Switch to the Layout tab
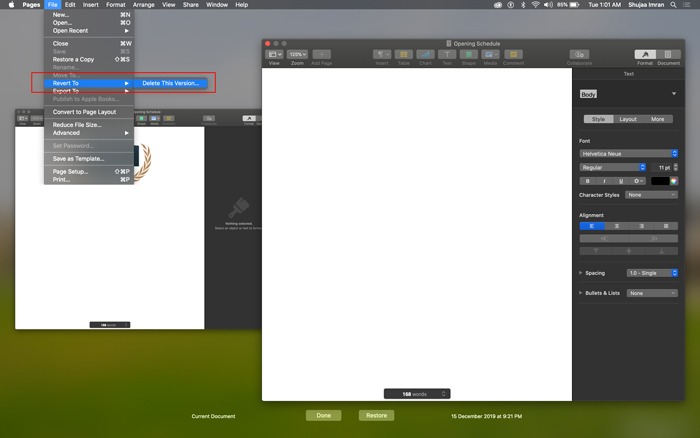 pyautogui.click(x=628, y=119)
